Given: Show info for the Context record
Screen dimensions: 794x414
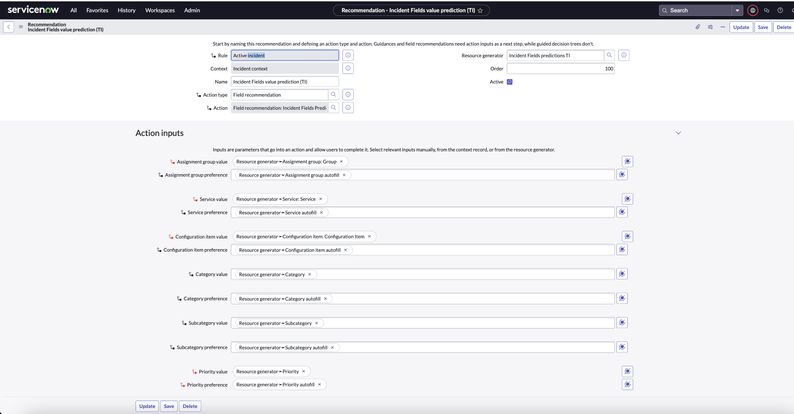Looking at the screenshot, I should pyautogui.click(x=348, y=68).
